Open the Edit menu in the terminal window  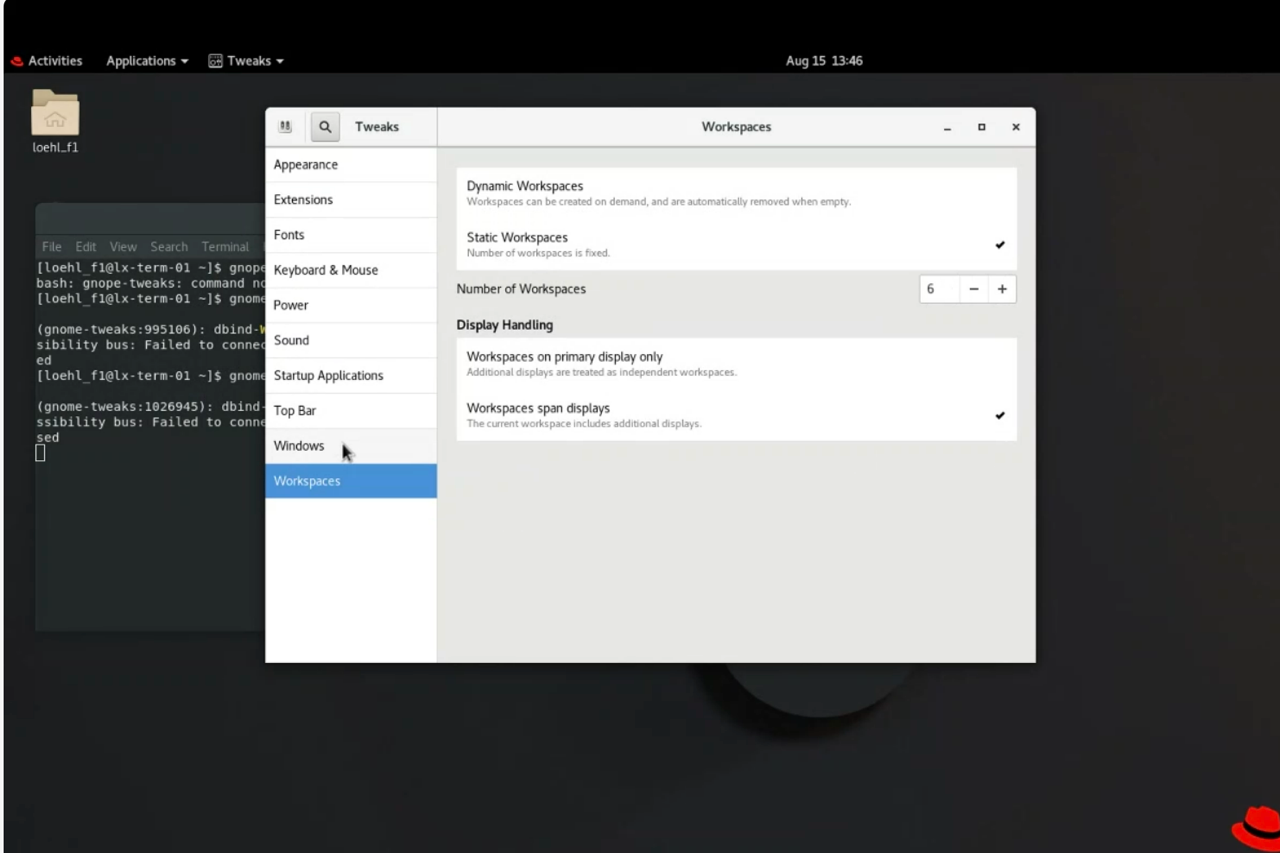point(86,247)
